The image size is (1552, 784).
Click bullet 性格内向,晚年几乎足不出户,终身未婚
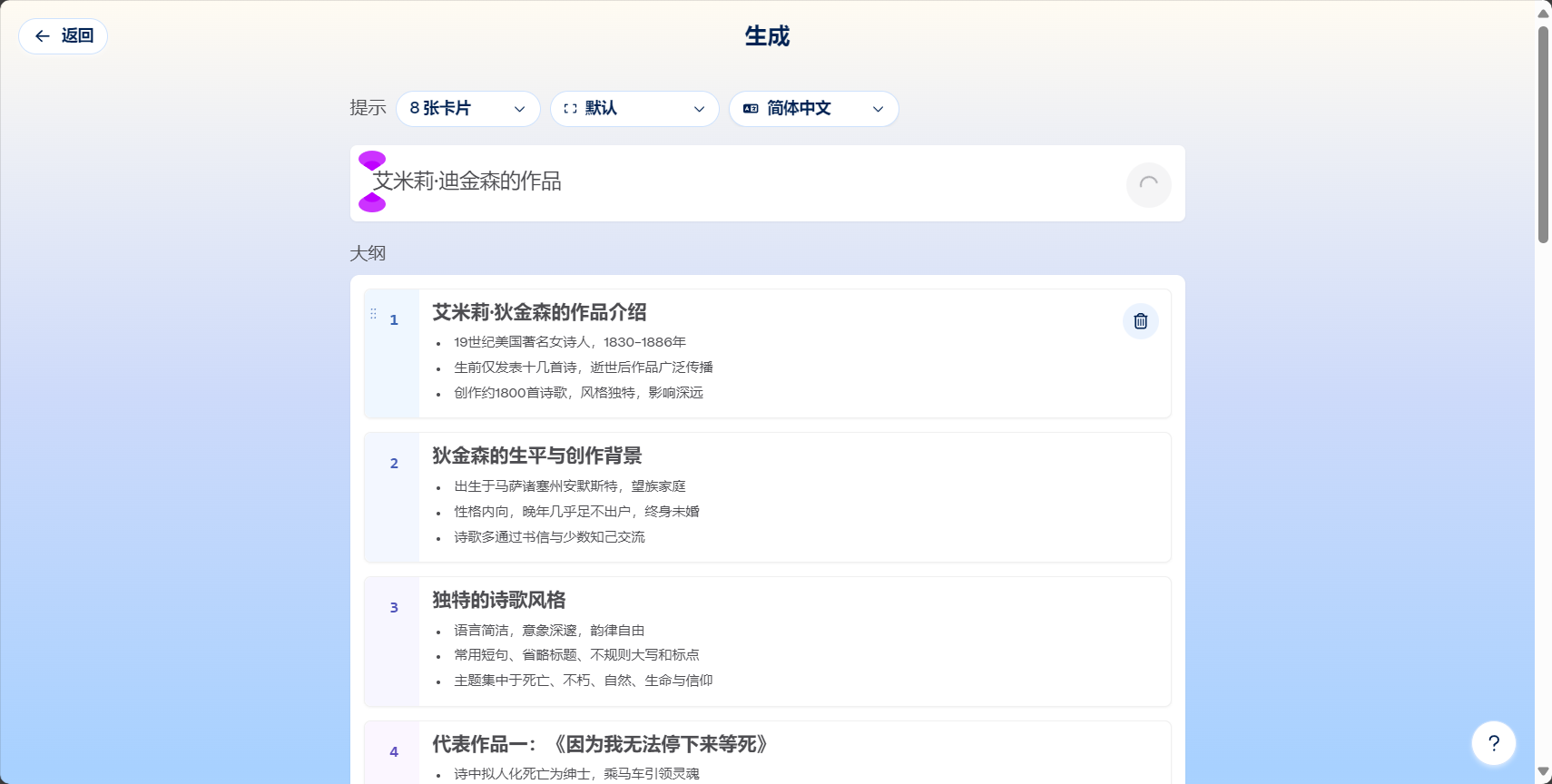tap(577, 512)
